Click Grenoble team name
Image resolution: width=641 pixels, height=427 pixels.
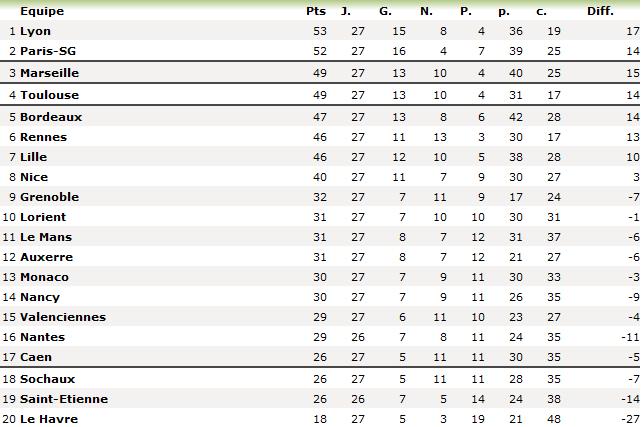(x=49, y=197)
